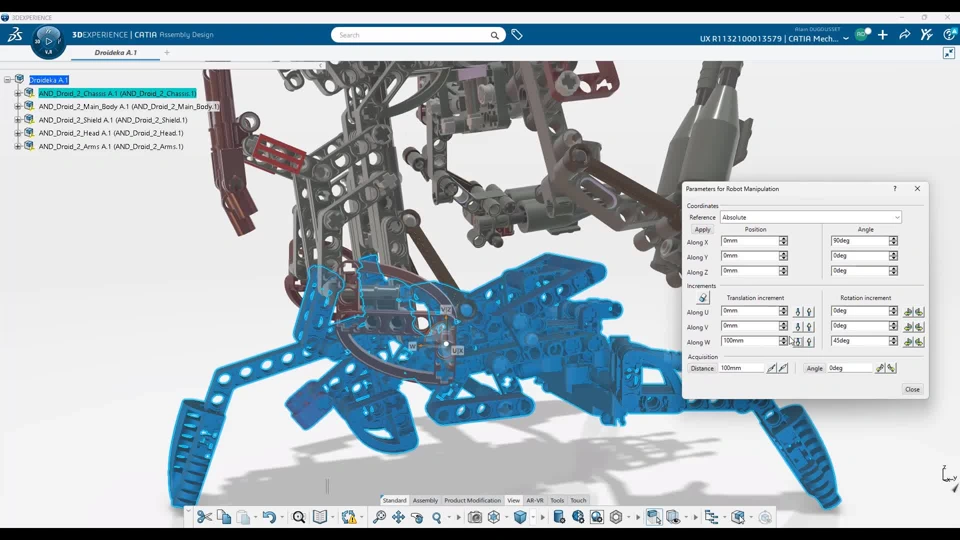
Task: Expand the AND_Droid_2_Chassis A.1 node
Action: click(18, 93)
